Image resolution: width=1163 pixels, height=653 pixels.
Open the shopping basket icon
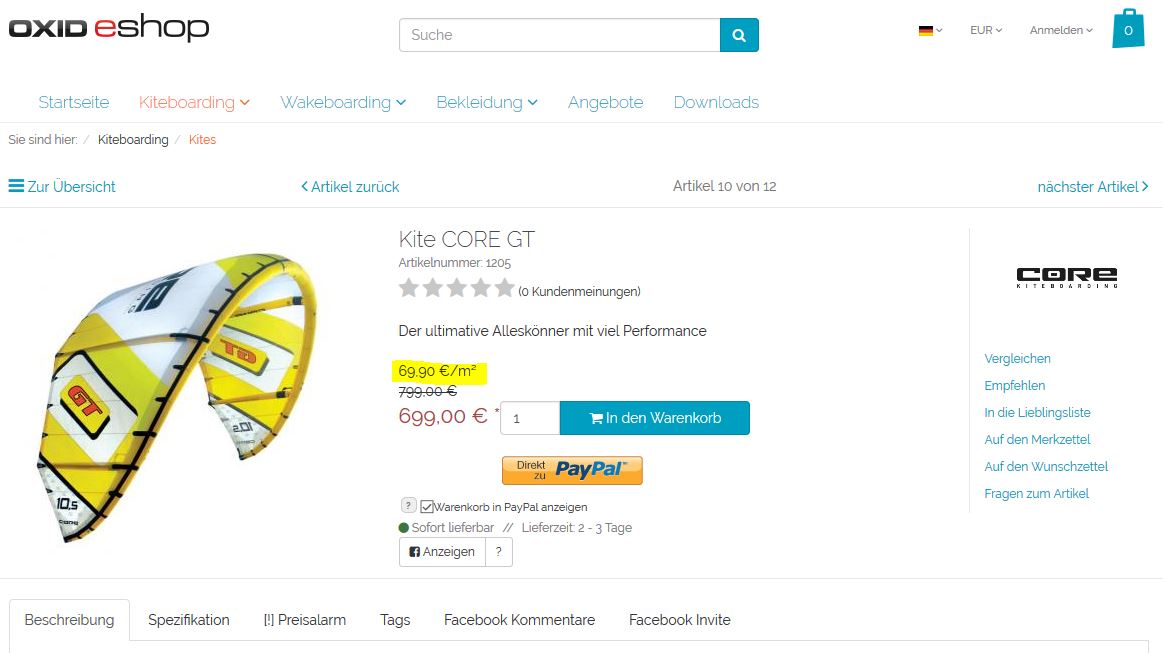pyautogui.click(x=1128, y=29)
